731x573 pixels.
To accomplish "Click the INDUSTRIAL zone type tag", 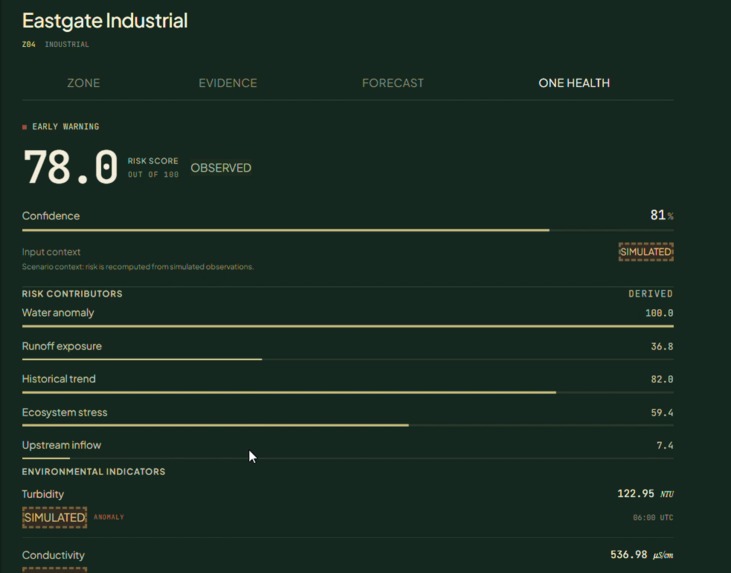I will click(67, 44).
